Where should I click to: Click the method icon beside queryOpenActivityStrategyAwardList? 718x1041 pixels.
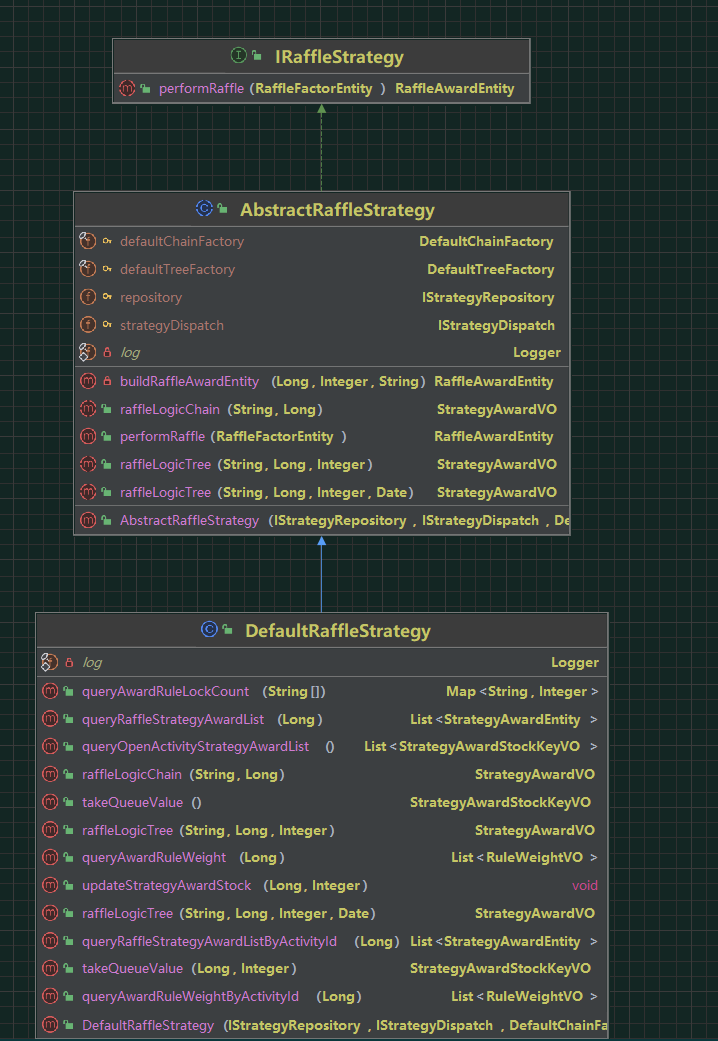point(50,746)
